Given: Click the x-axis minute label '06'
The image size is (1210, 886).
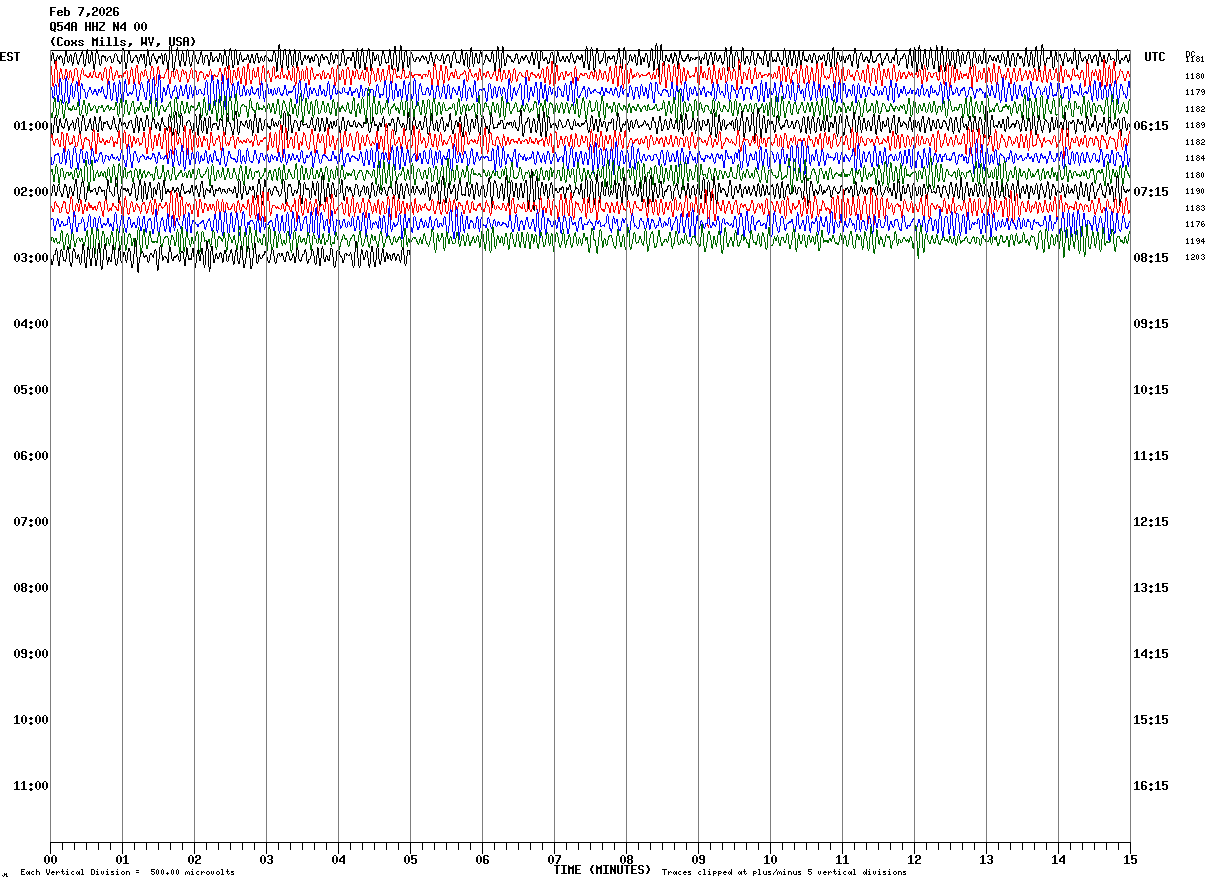Looking at the screenshot, I should pyautogui.click(x=482, y=859).
